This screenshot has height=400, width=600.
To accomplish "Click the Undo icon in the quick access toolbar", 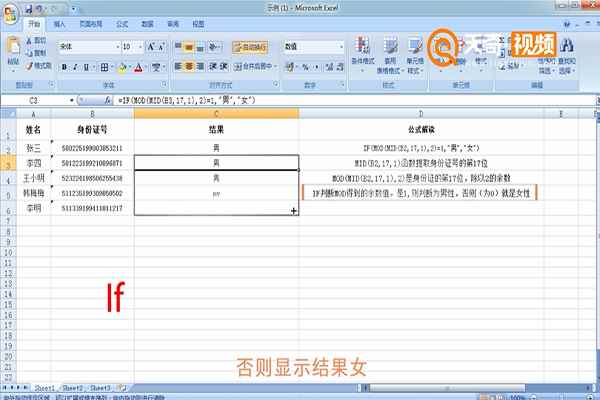I will click(x=40, y=8).
